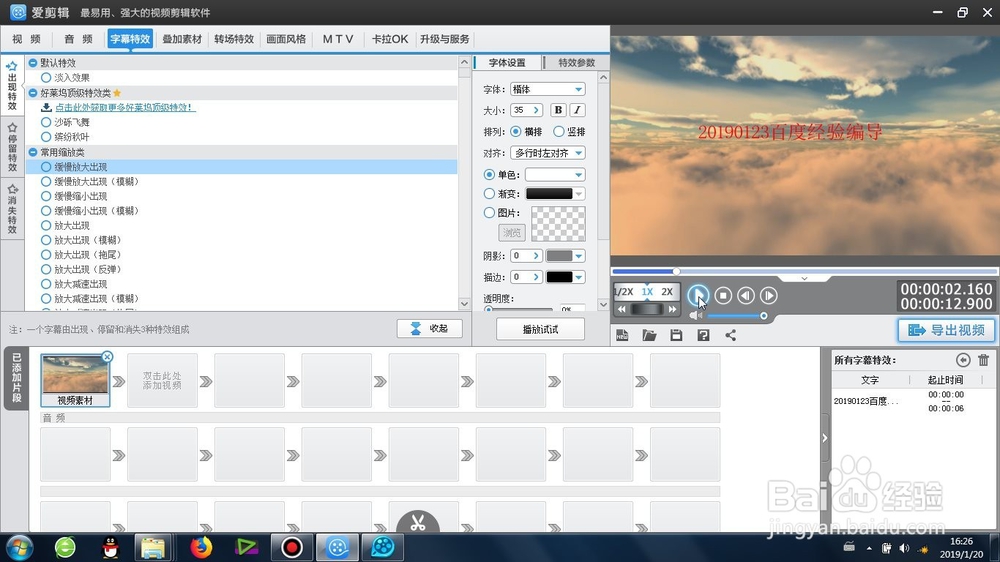Choose horizontal layout 横排 radio
The height and width of the screenshot is (562, 1000).
[x=515, y=131]
